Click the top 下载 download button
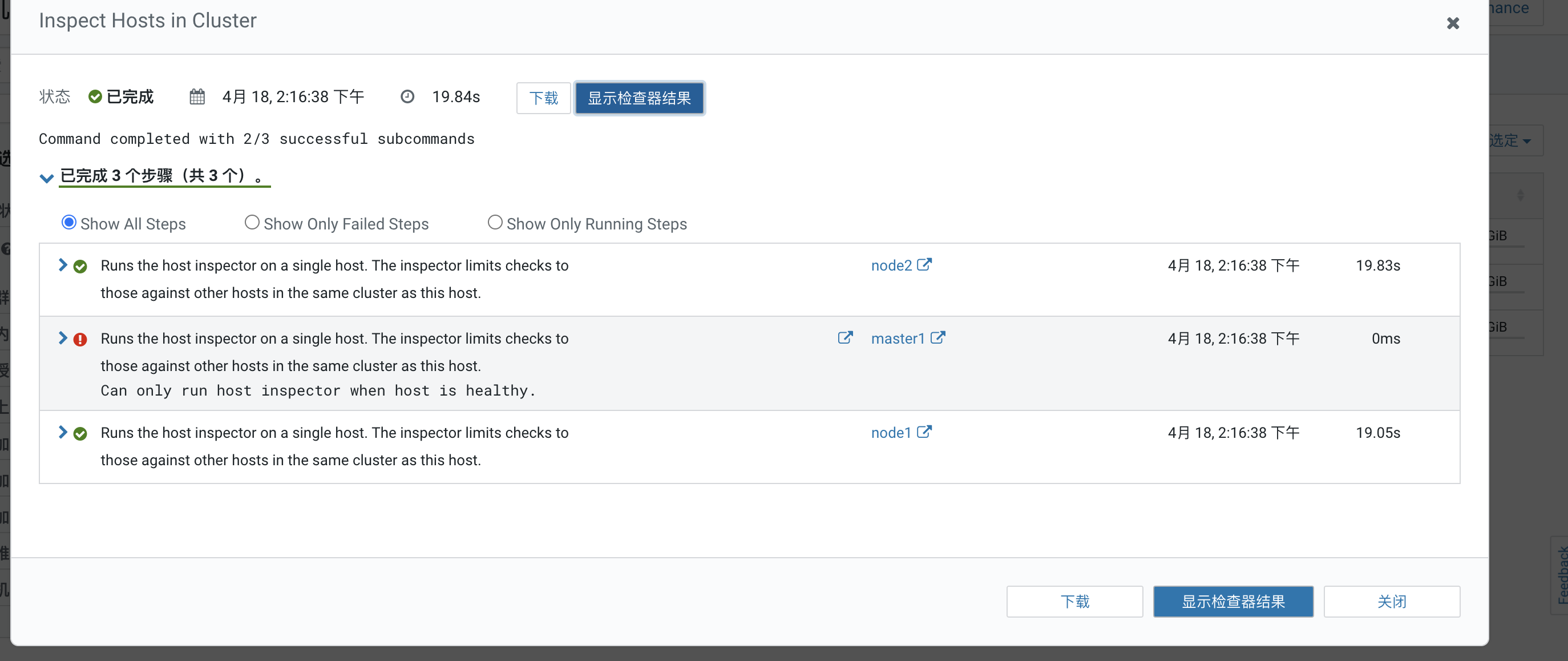The image size is (1568, 661). click(x=543, y=98)
